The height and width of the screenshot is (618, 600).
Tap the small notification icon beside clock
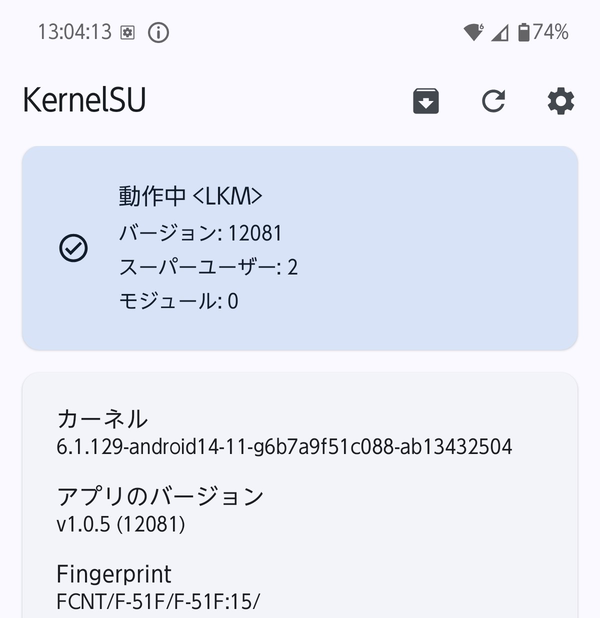pos(127,33)
